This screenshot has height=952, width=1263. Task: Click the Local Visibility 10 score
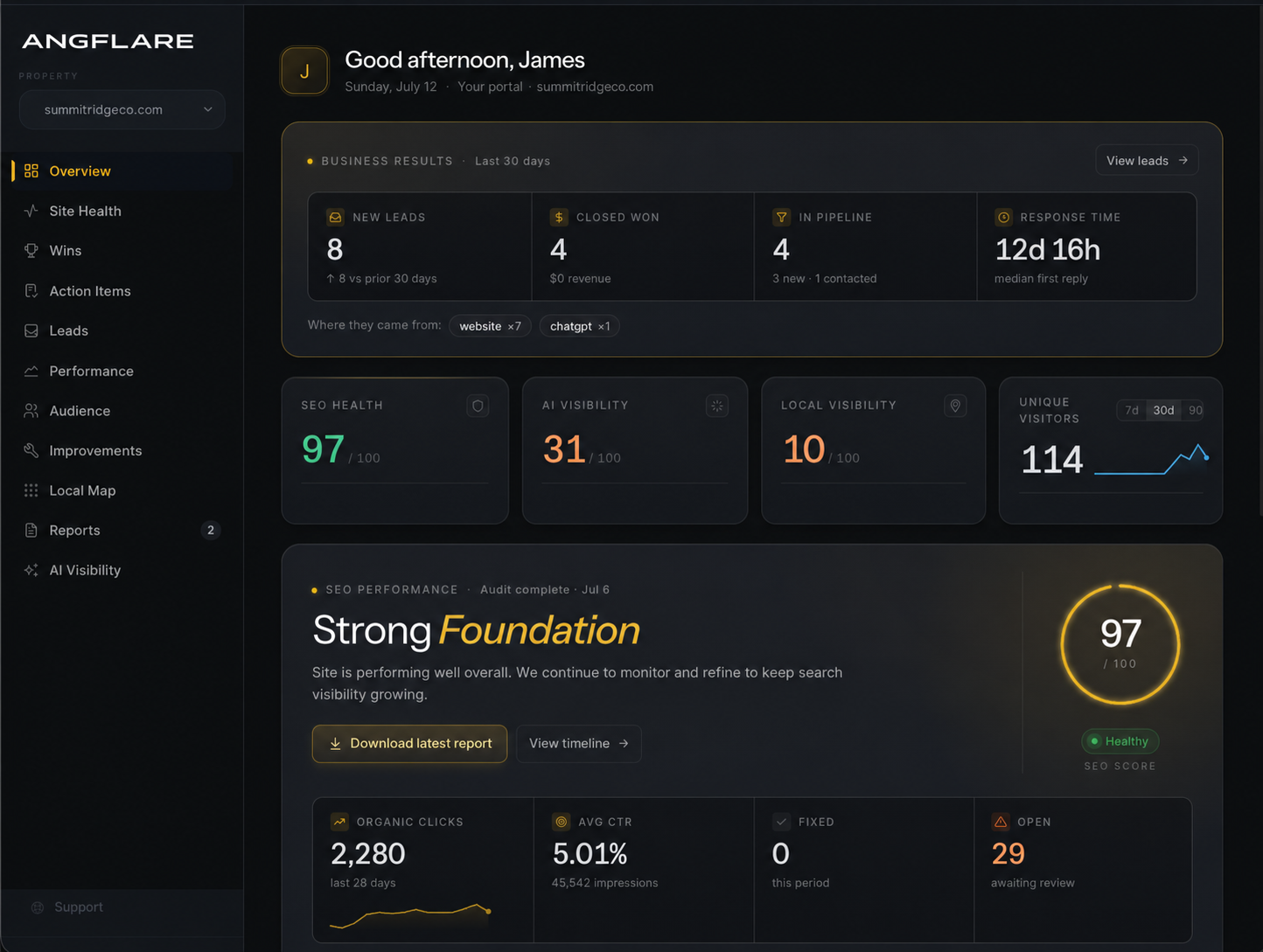pos(804,449)
